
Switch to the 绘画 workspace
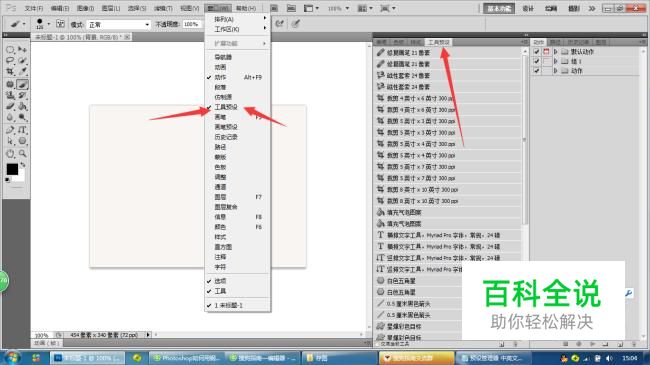[x=551, y=8]
